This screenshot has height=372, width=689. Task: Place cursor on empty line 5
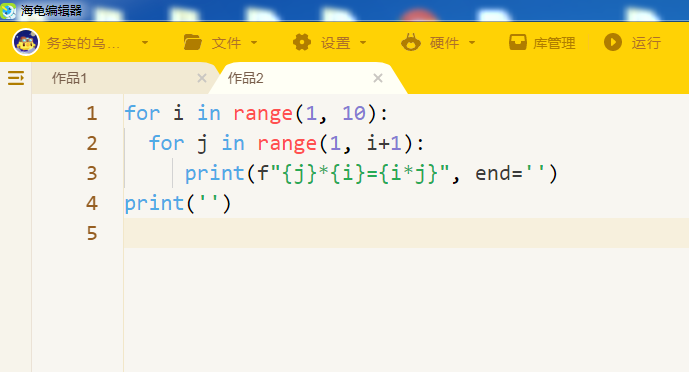406,233
